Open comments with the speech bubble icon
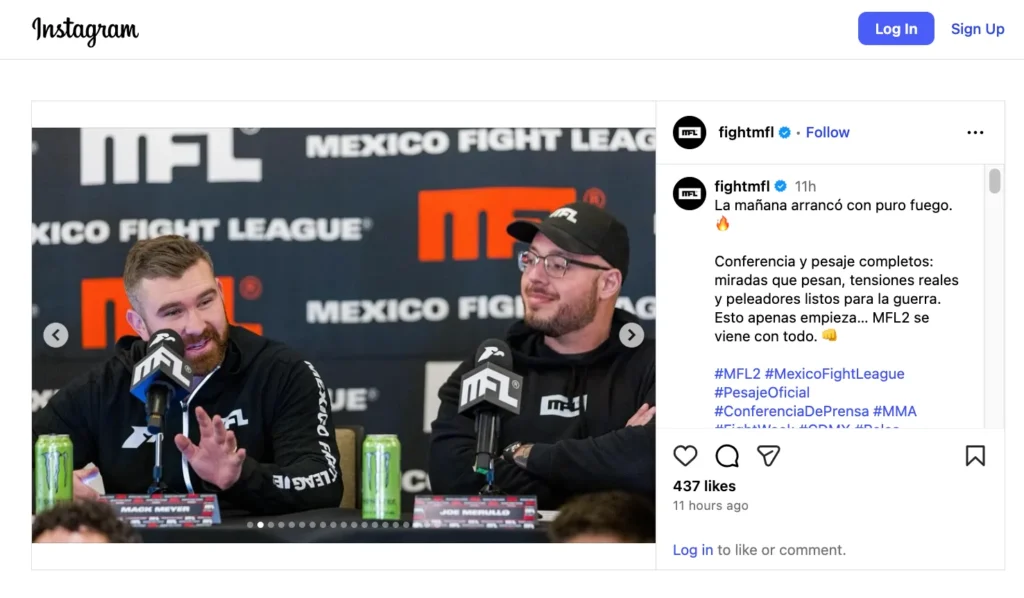1024x598 pixels. tap(727, 456)
